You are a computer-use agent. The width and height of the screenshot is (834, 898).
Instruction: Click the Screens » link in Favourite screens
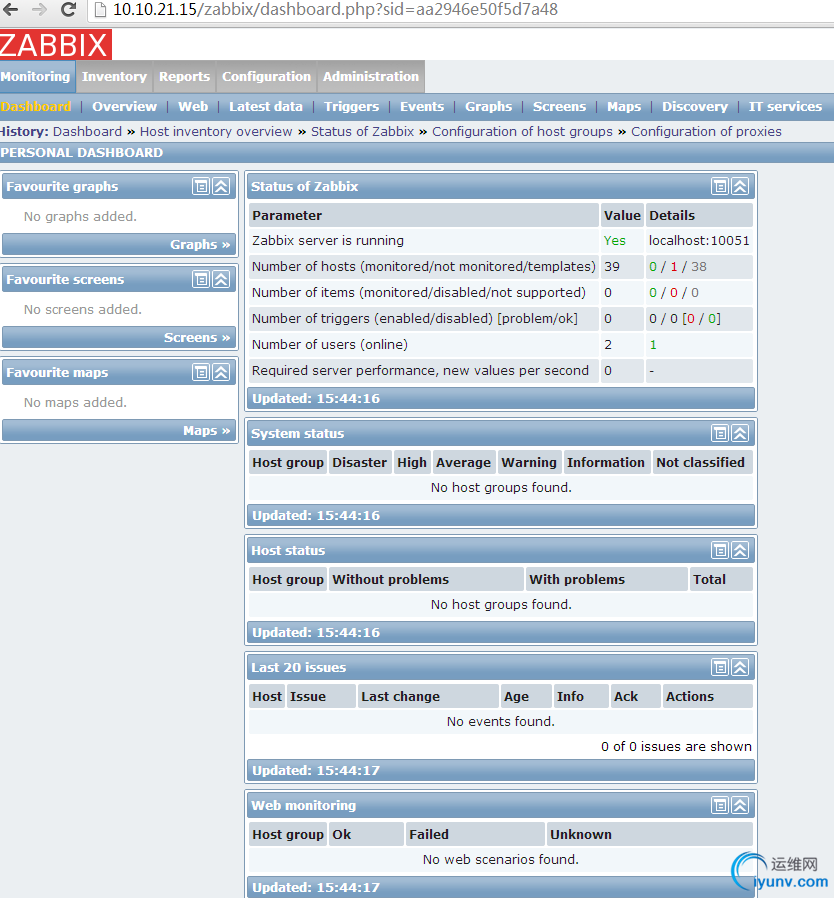197,337
